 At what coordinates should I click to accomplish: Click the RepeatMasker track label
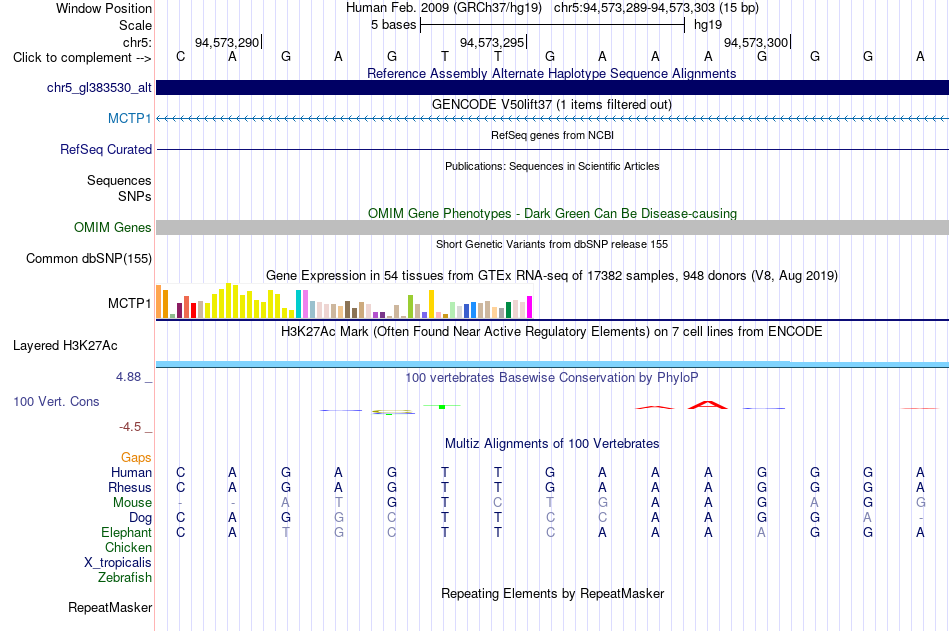[x=110, y=607]
